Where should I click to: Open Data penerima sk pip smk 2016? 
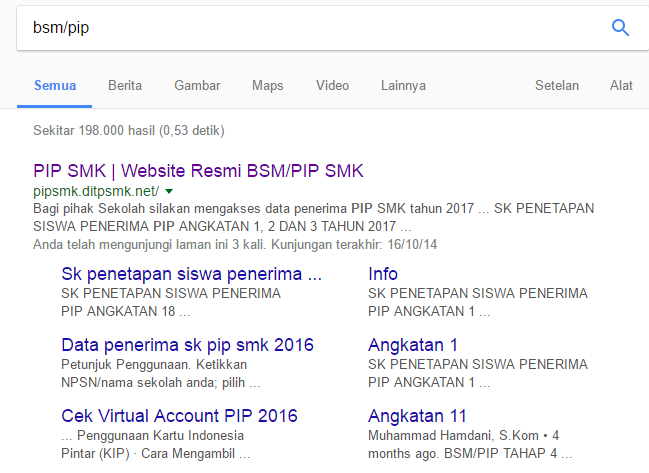[x=187, y=345]
